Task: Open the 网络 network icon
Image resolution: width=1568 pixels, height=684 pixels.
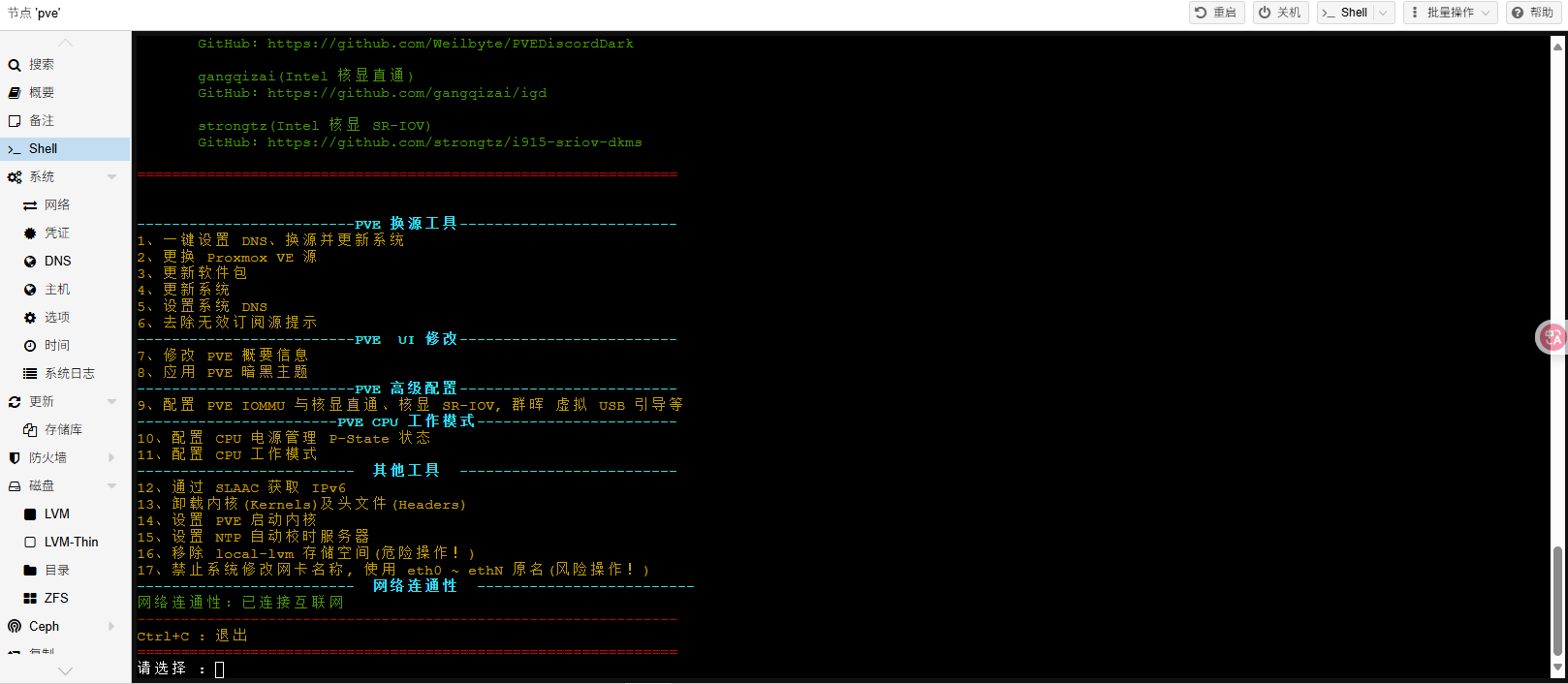Action: point(30,205)
